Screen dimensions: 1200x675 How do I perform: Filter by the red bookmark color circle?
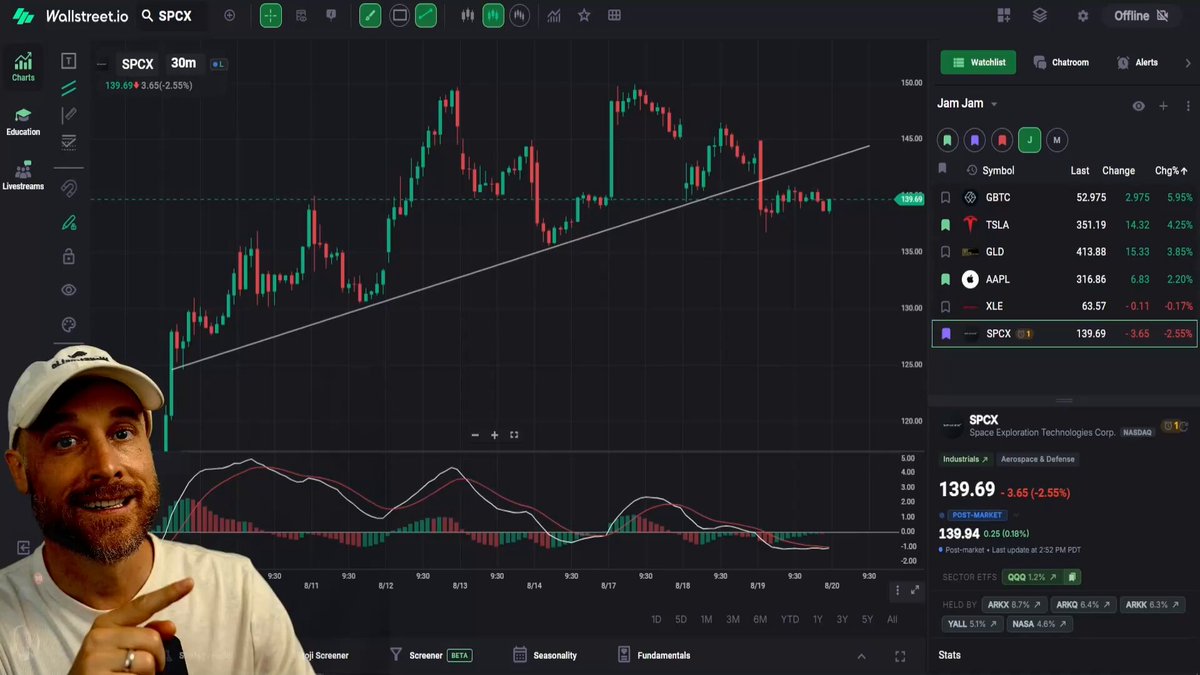[1002, 141]
